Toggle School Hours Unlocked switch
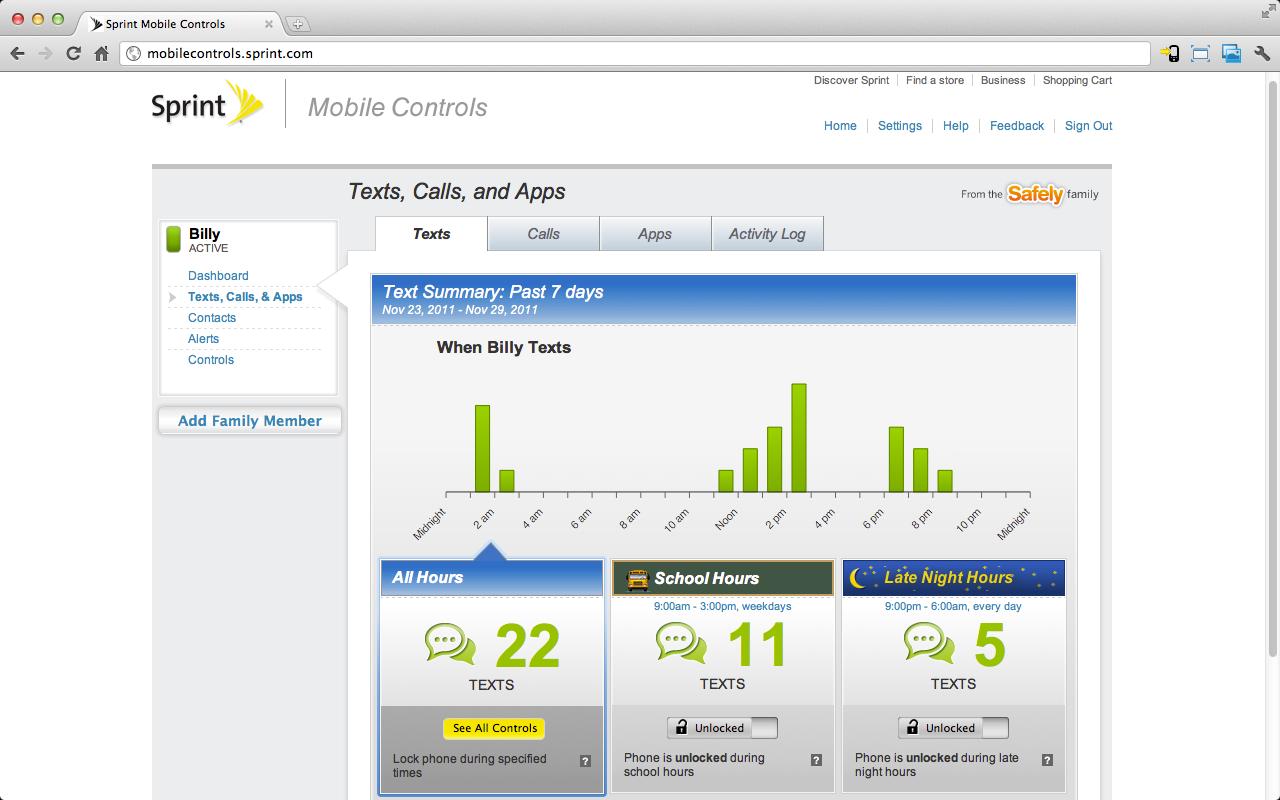Image resolution: width=1280 pixels, height=800 pixels. pyautogui.click(x=722, y=728)
